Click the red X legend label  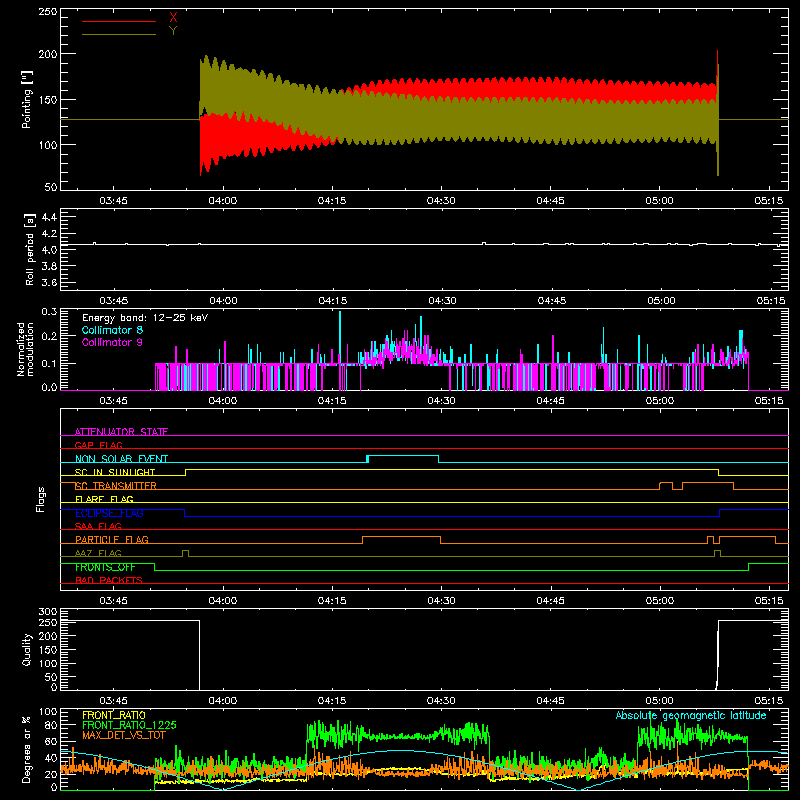pos(173,18)
